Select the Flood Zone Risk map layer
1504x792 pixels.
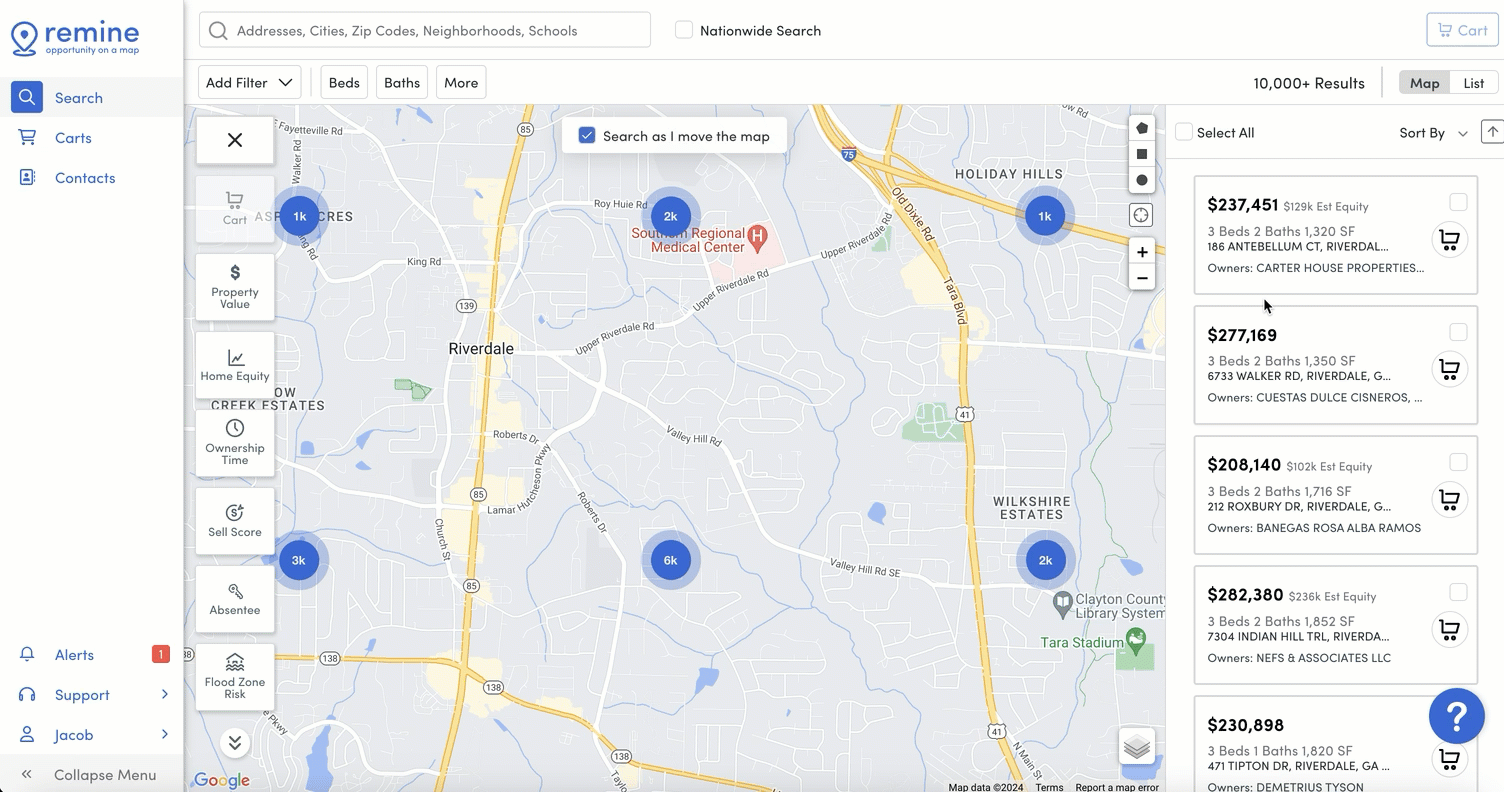pos(235,677)
